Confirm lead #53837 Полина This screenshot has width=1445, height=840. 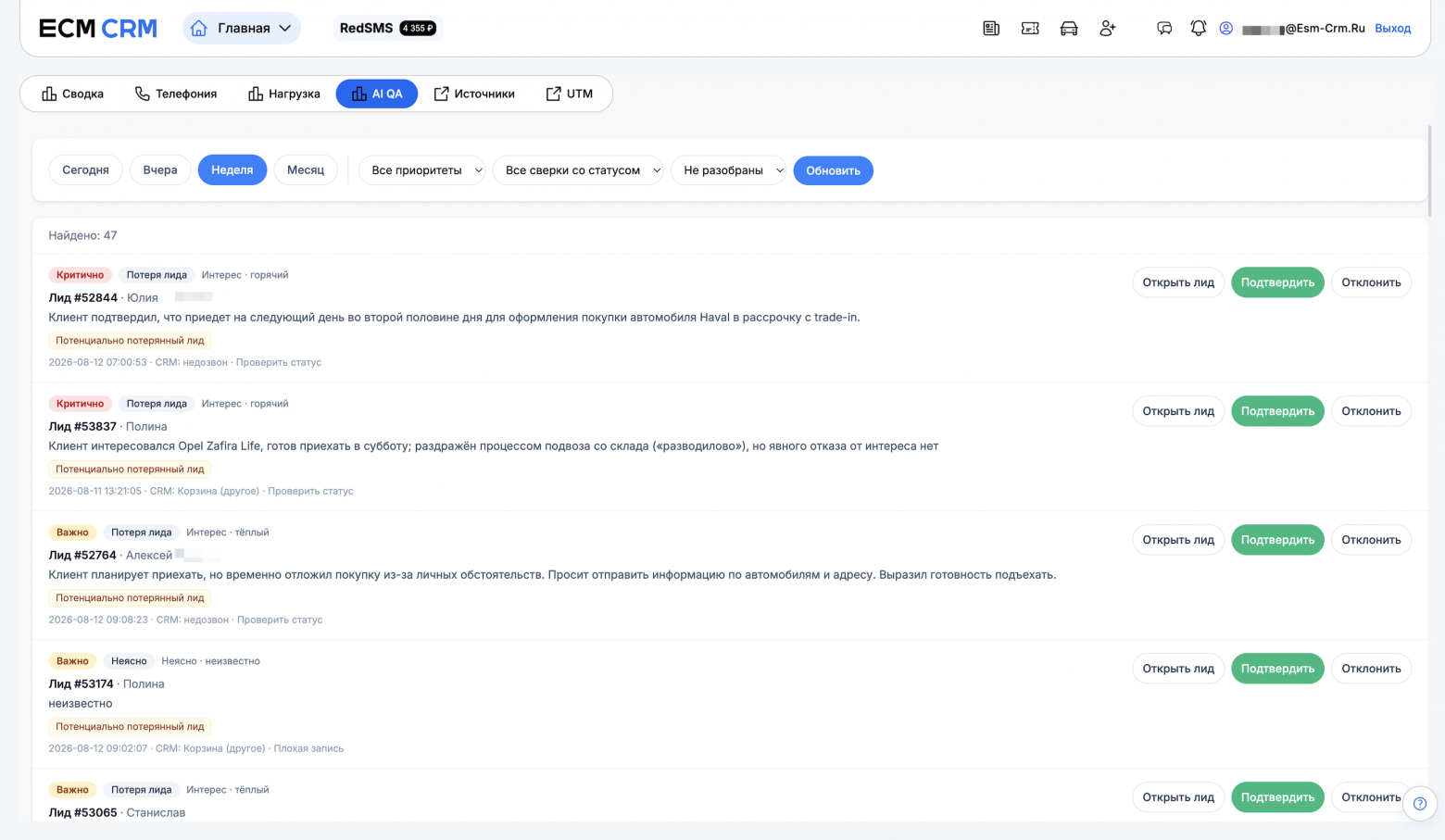1277,411
